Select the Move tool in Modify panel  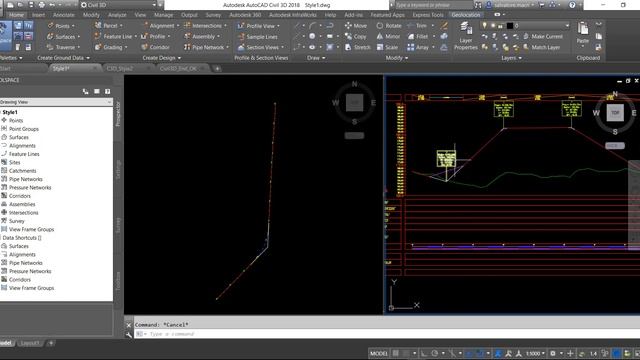(356, 26)
